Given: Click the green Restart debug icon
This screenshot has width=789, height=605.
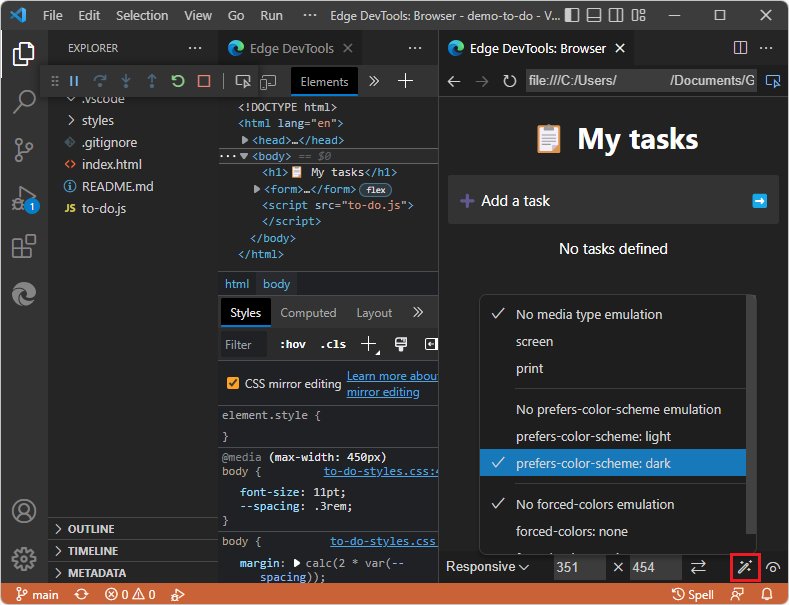Looking at the screenshot, I should [x=178, y=82].
